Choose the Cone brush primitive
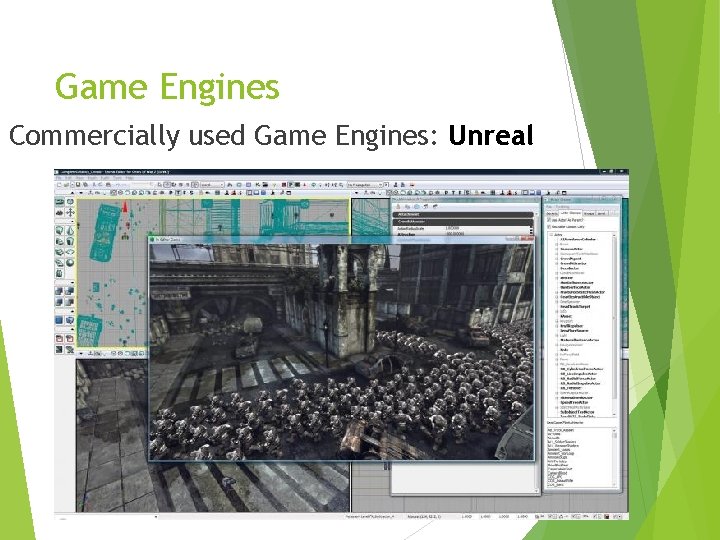Image resolution: width=720 pixels, height=540 pixels. (70, 230)
